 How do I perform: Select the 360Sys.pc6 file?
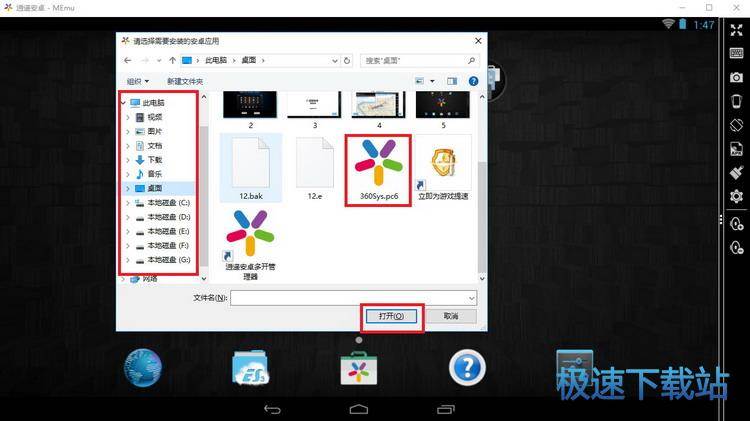click(x=378, y=170)
